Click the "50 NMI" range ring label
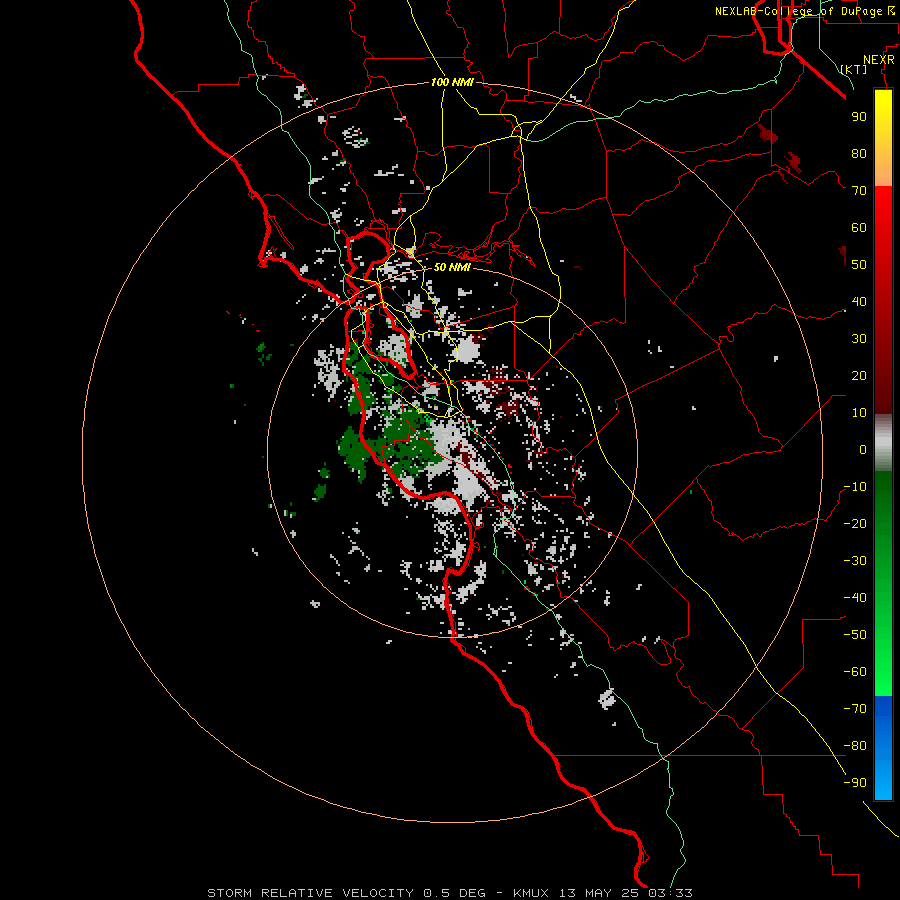900x900 pixels. tap(452, 267)
